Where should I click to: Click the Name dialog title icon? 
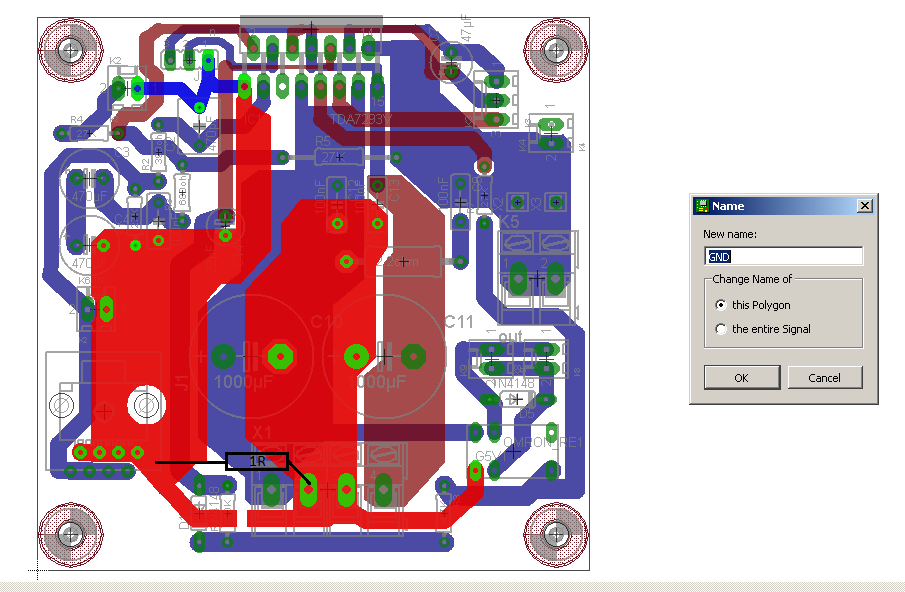[x=702, y=206]
